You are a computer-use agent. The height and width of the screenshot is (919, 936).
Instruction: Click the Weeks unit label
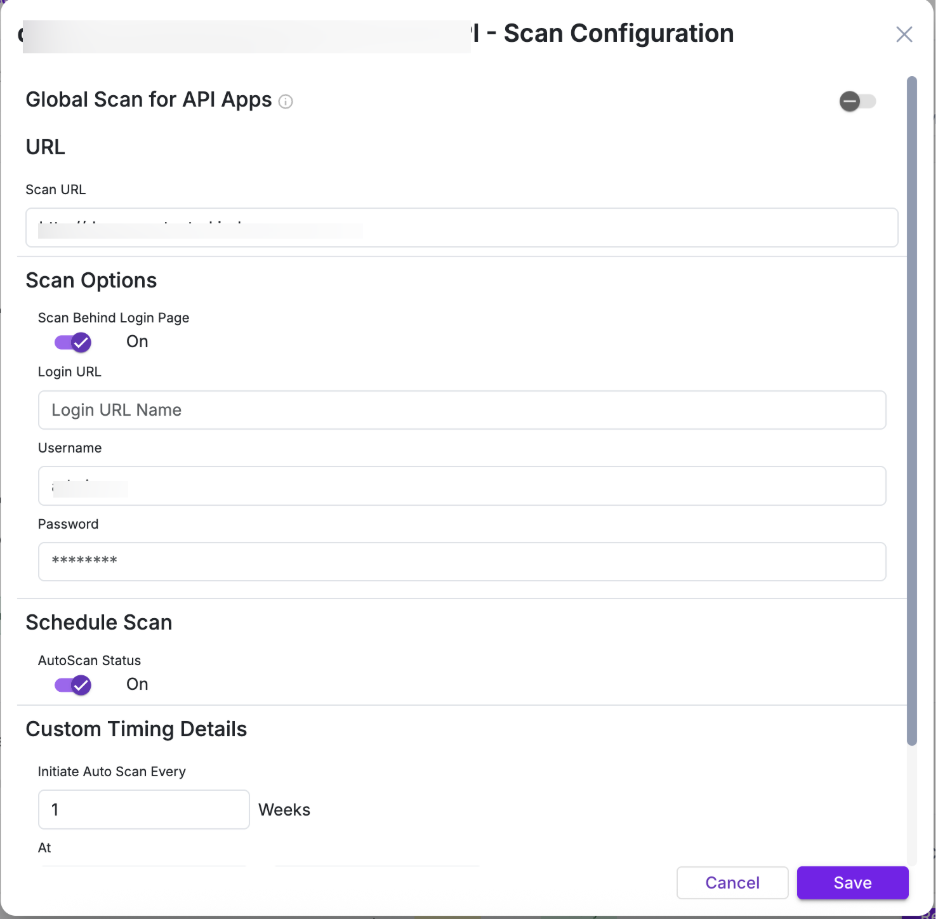pos(284,810)
